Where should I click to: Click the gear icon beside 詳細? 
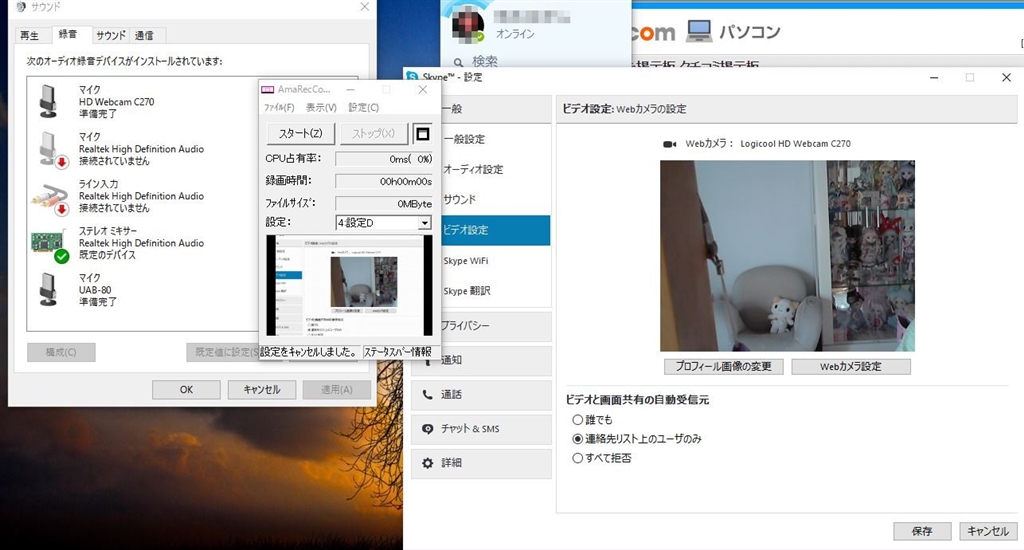427,463
